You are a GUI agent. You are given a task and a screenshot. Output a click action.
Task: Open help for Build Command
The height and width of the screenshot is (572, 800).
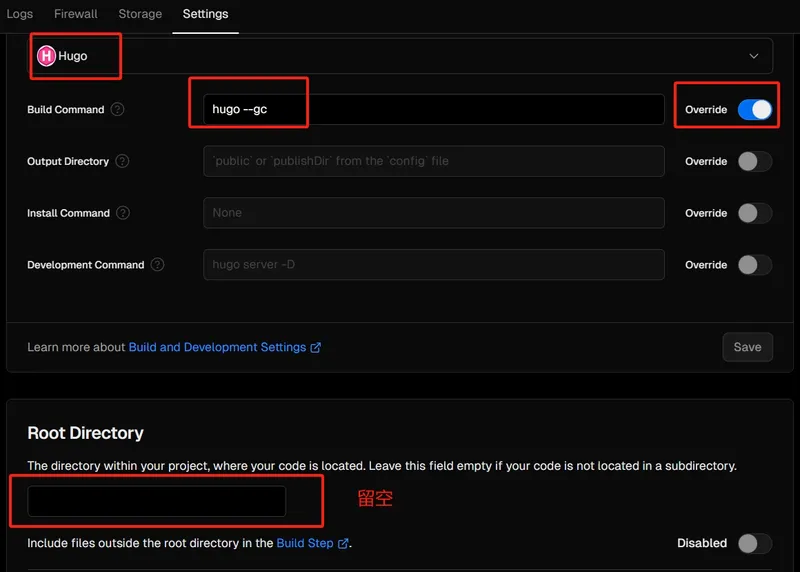pos(117,109)
